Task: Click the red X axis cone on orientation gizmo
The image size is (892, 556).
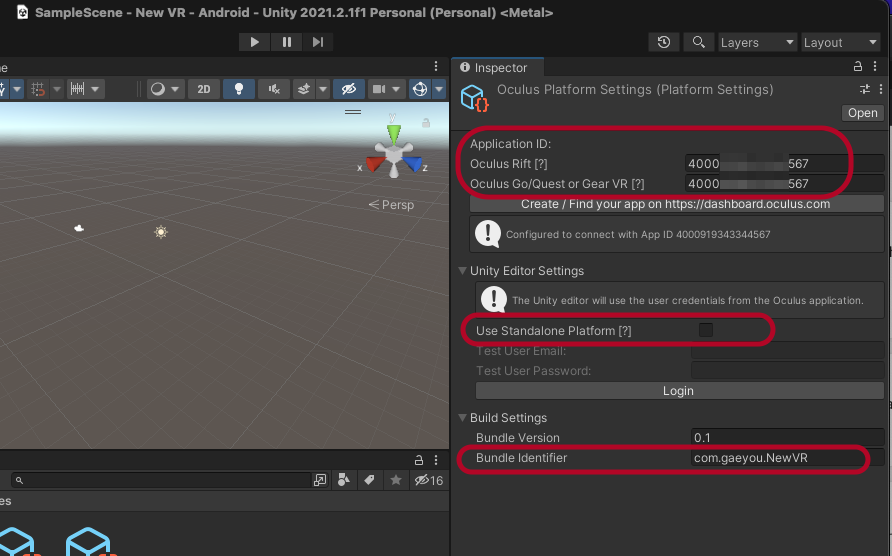Action: pos(375,164)
